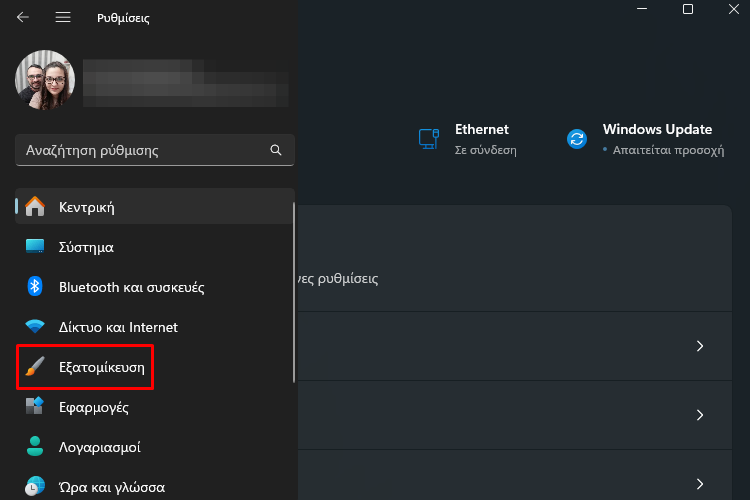Expand the second settings row chevron
750x500 pixels.
(700, 415)
